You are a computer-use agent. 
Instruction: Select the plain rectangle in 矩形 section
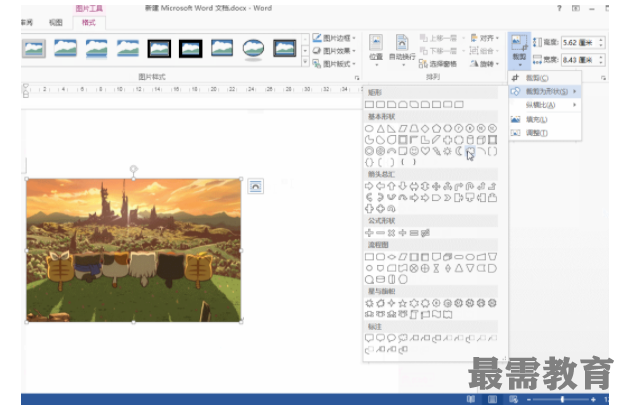point(369,104)
